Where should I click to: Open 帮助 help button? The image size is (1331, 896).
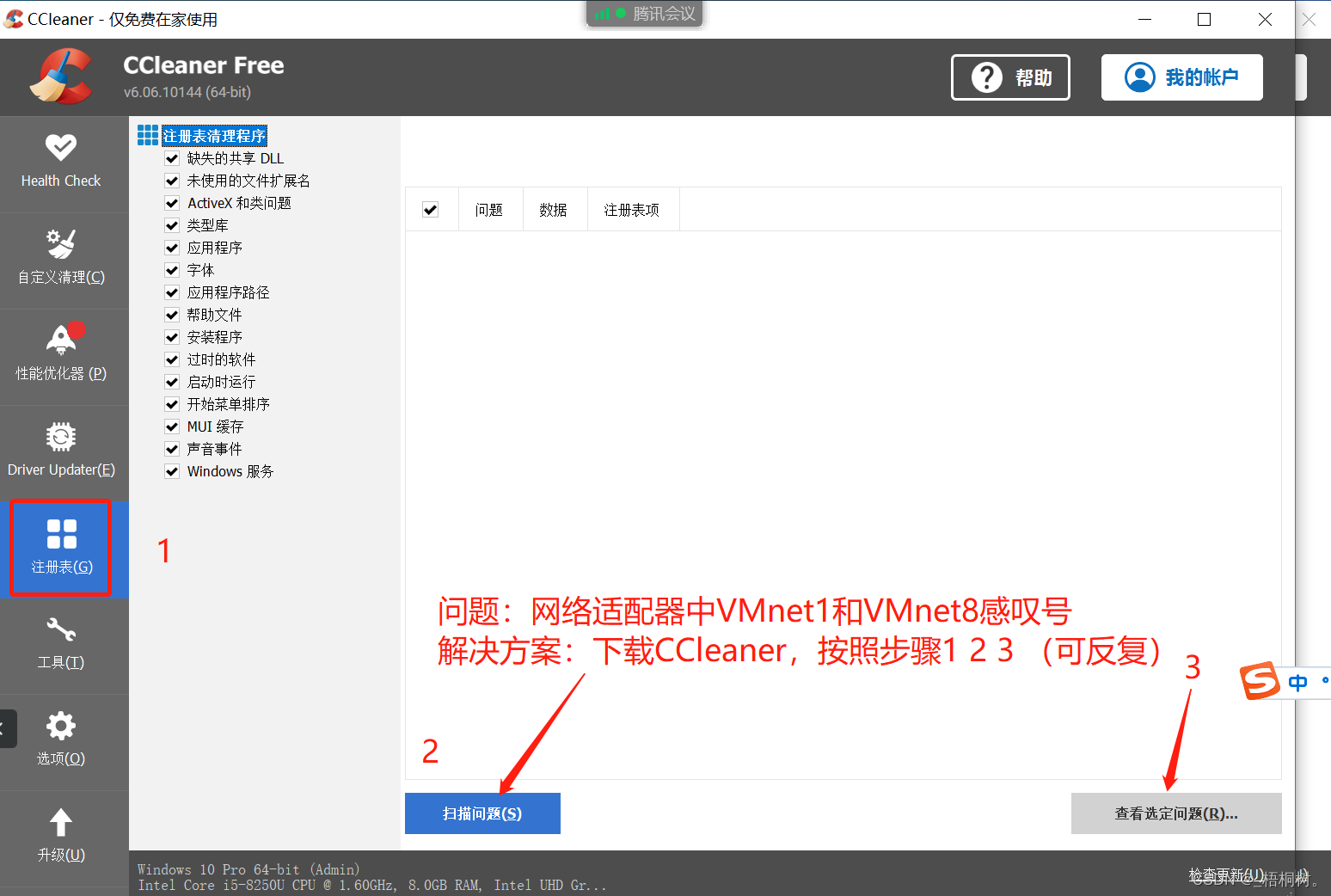click(1010, 77)
